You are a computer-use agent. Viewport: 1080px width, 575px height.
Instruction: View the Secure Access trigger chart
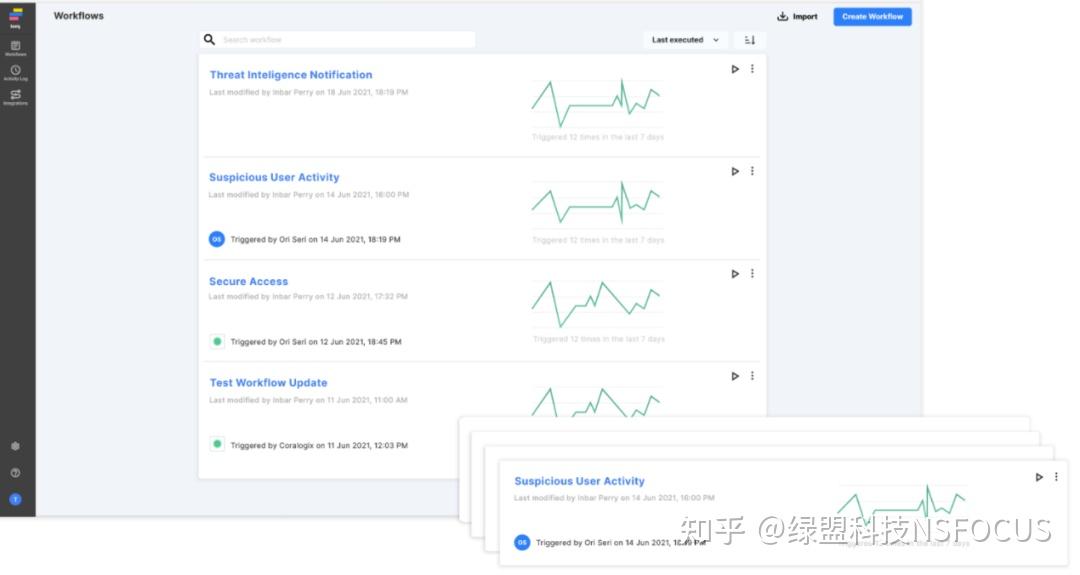[596, 304]
